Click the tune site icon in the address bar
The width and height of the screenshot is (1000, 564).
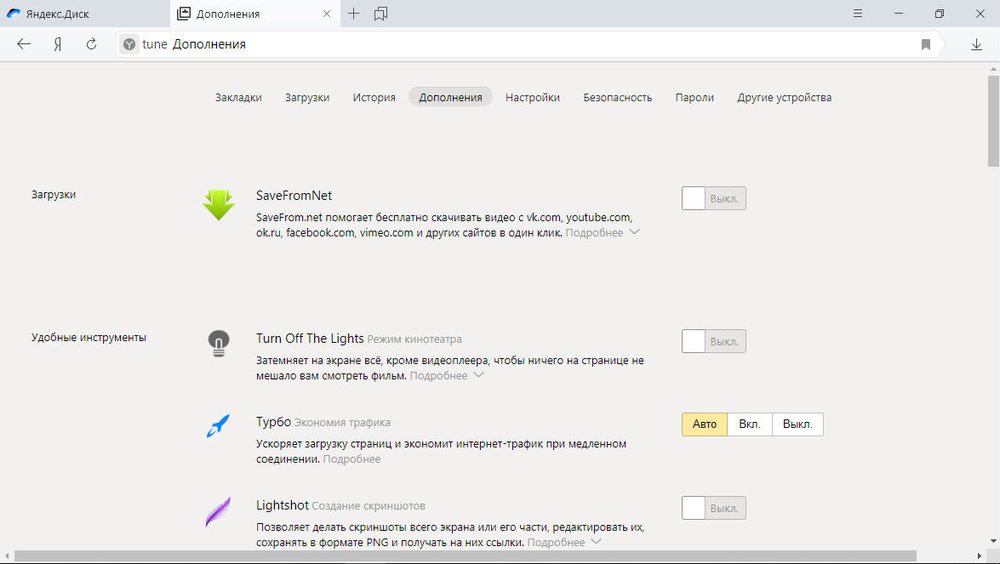(129, 44)
